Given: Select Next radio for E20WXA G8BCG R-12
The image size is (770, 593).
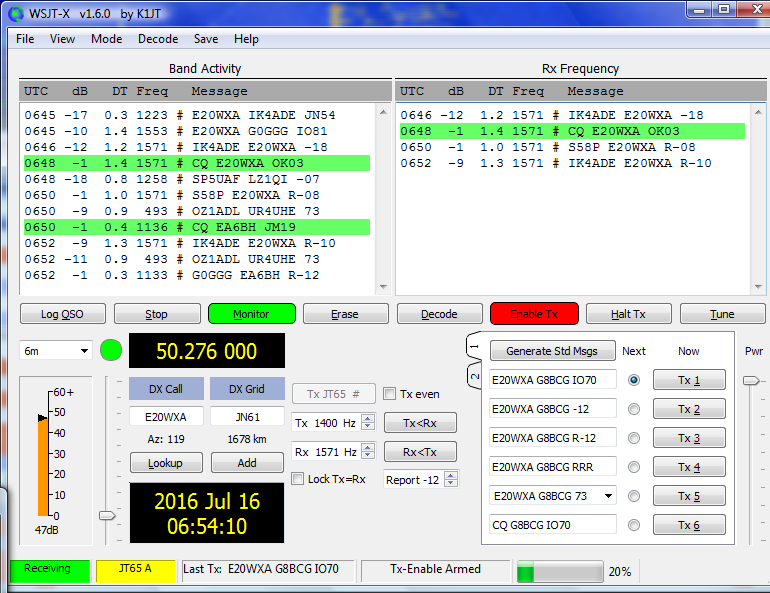Looking at the screenshot, I should 634,438.
